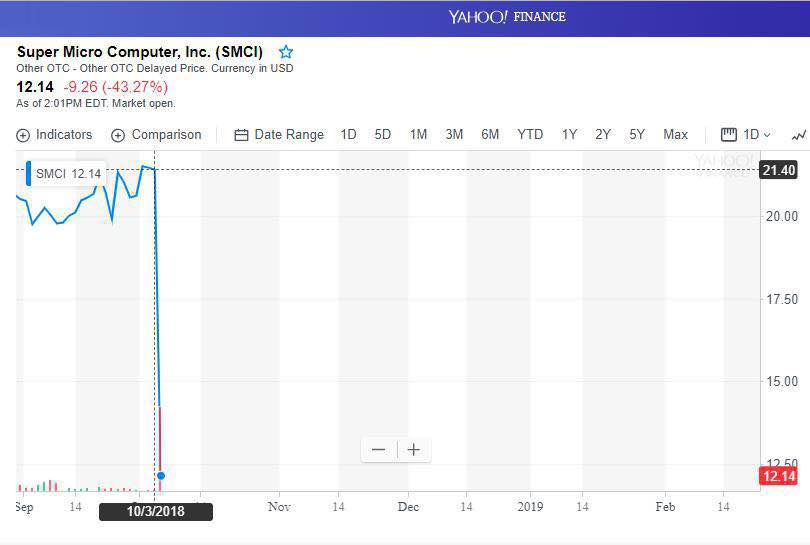Show the 5Y chart range

pos(637,135)
